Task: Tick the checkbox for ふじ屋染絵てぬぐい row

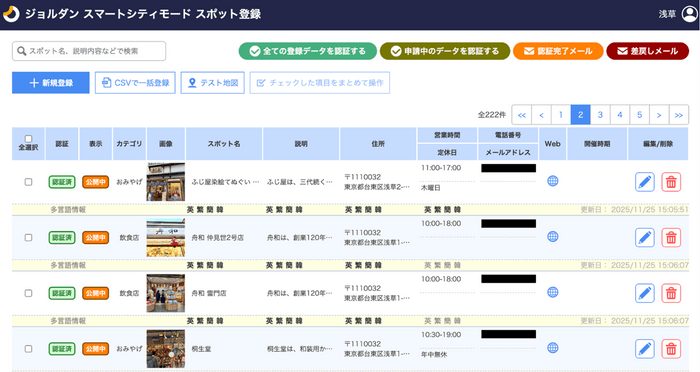Action: point(28,182)
